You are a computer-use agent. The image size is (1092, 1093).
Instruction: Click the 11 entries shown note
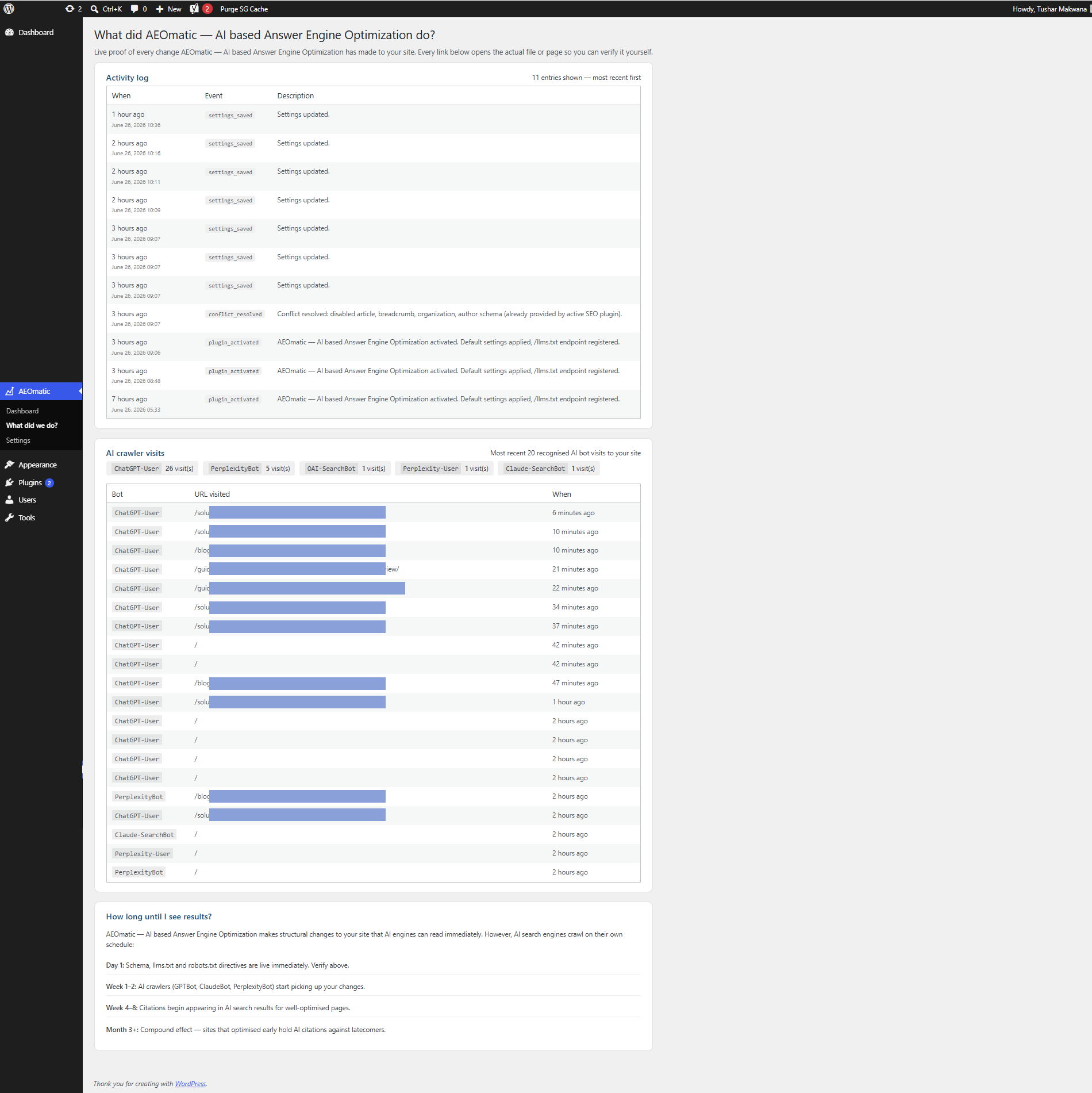[x=586, y=78]
